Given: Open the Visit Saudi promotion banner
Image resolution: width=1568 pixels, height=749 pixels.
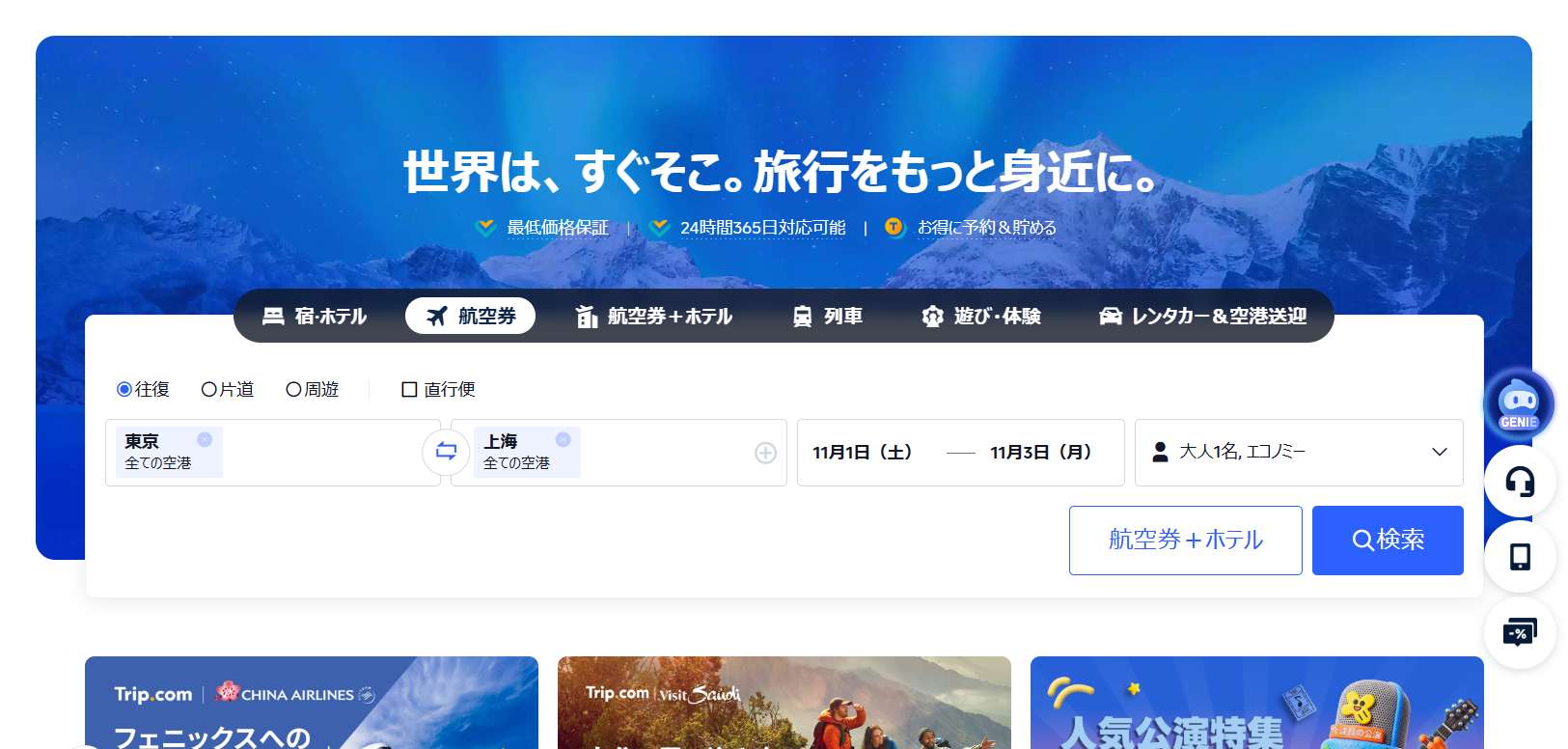Looking at the screenshot, I should point(784,703).
